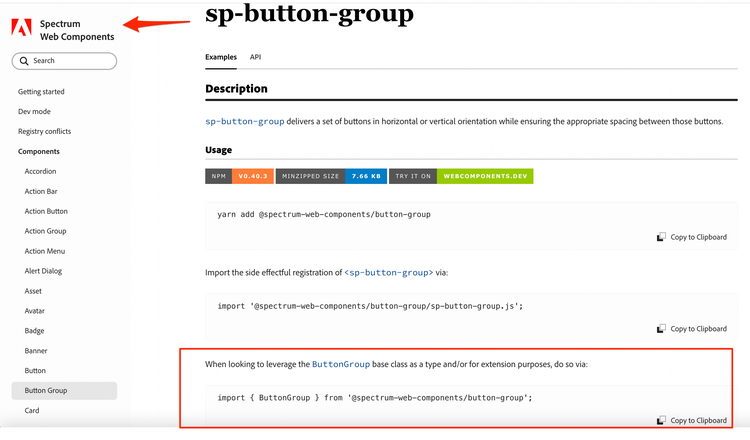The width and height of the screenshot is (750, 440).
Task: Select Alert Dialog in the sidebar
Action: (44, 271)
